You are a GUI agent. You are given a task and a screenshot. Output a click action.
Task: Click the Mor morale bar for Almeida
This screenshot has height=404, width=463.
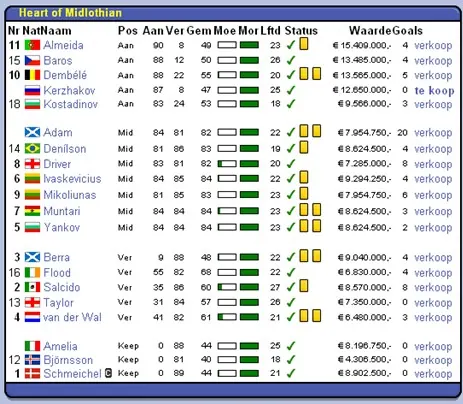tap(249, 45)
